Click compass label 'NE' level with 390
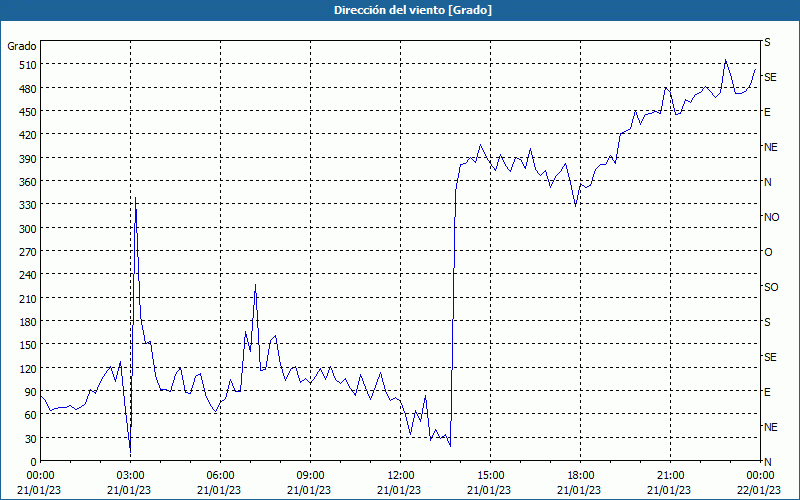Image resolution: width=800 pixels, height=500 pixels. 770,147
